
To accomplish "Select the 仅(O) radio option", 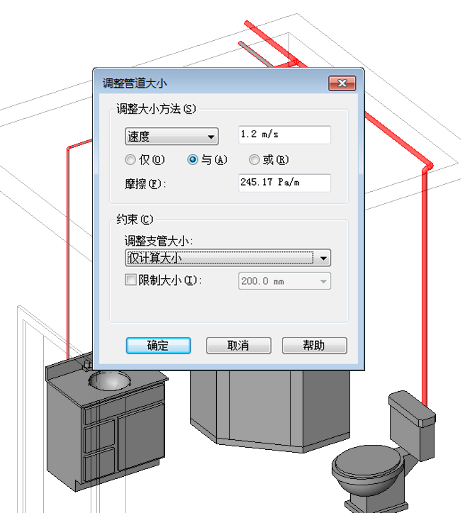I will point(130,160).
